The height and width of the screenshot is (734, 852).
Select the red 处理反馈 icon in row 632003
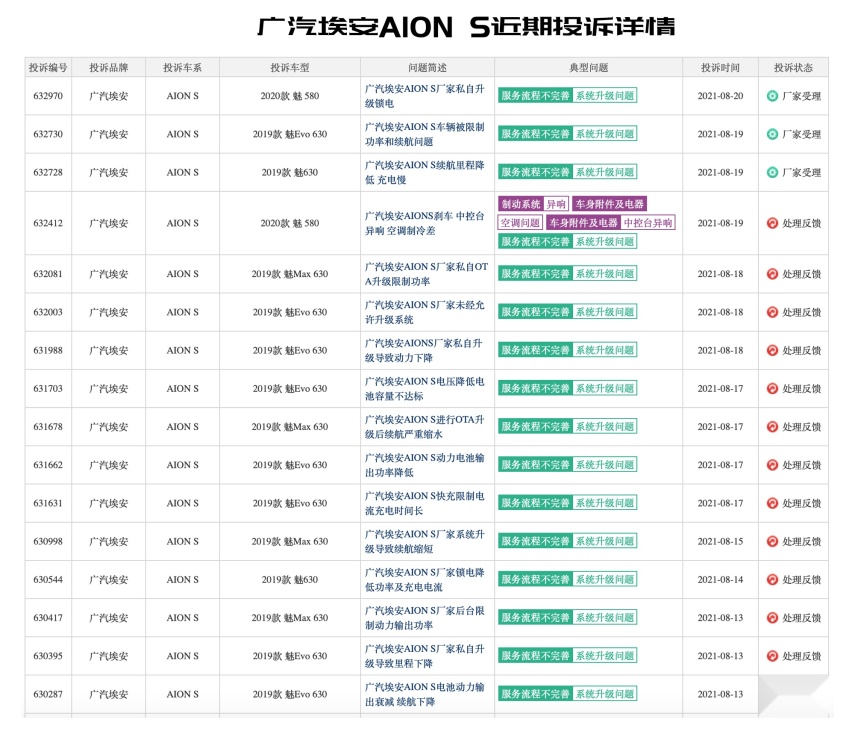(x=772, y=312)
